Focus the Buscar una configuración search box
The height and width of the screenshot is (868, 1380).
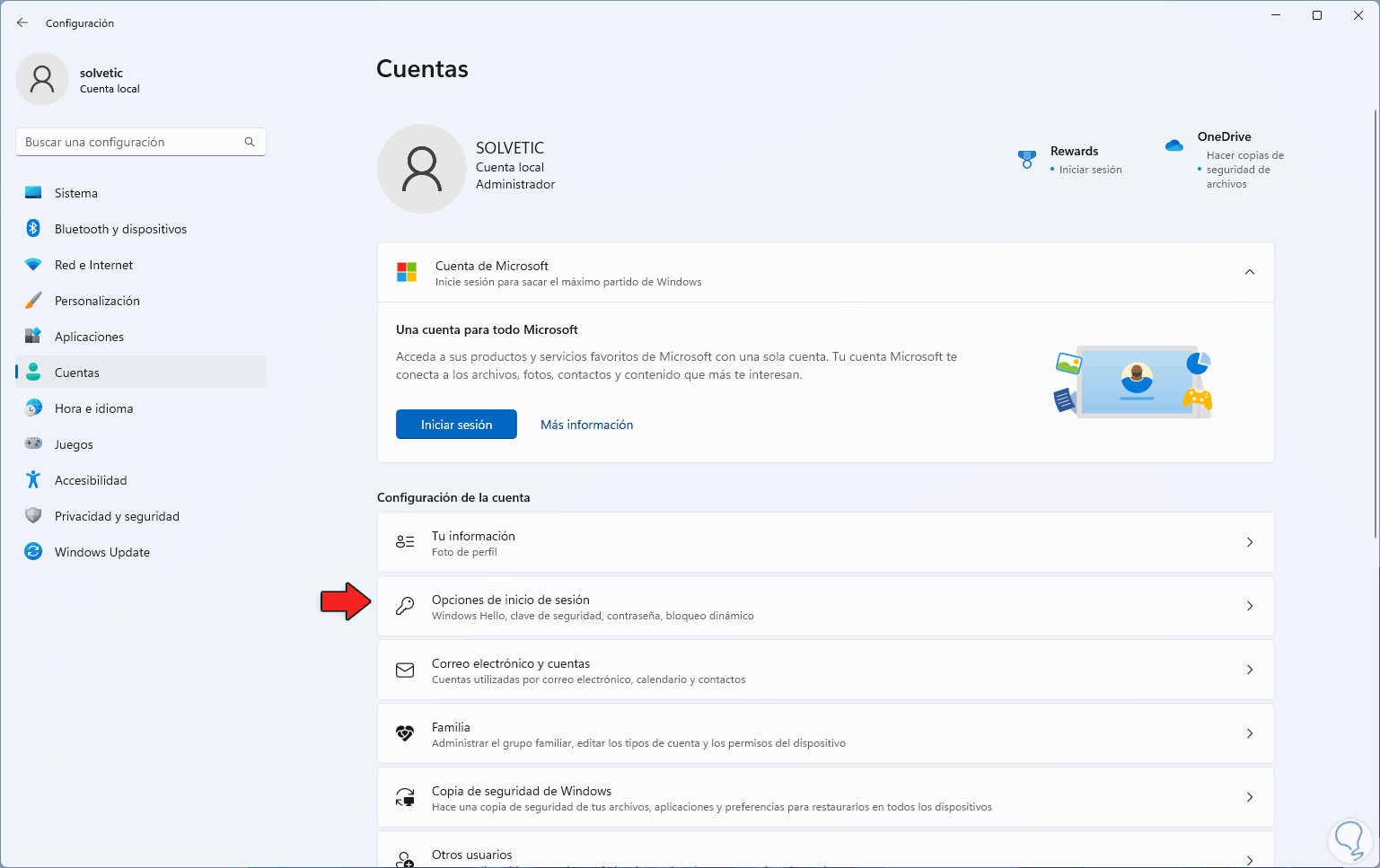pos(141,142)
